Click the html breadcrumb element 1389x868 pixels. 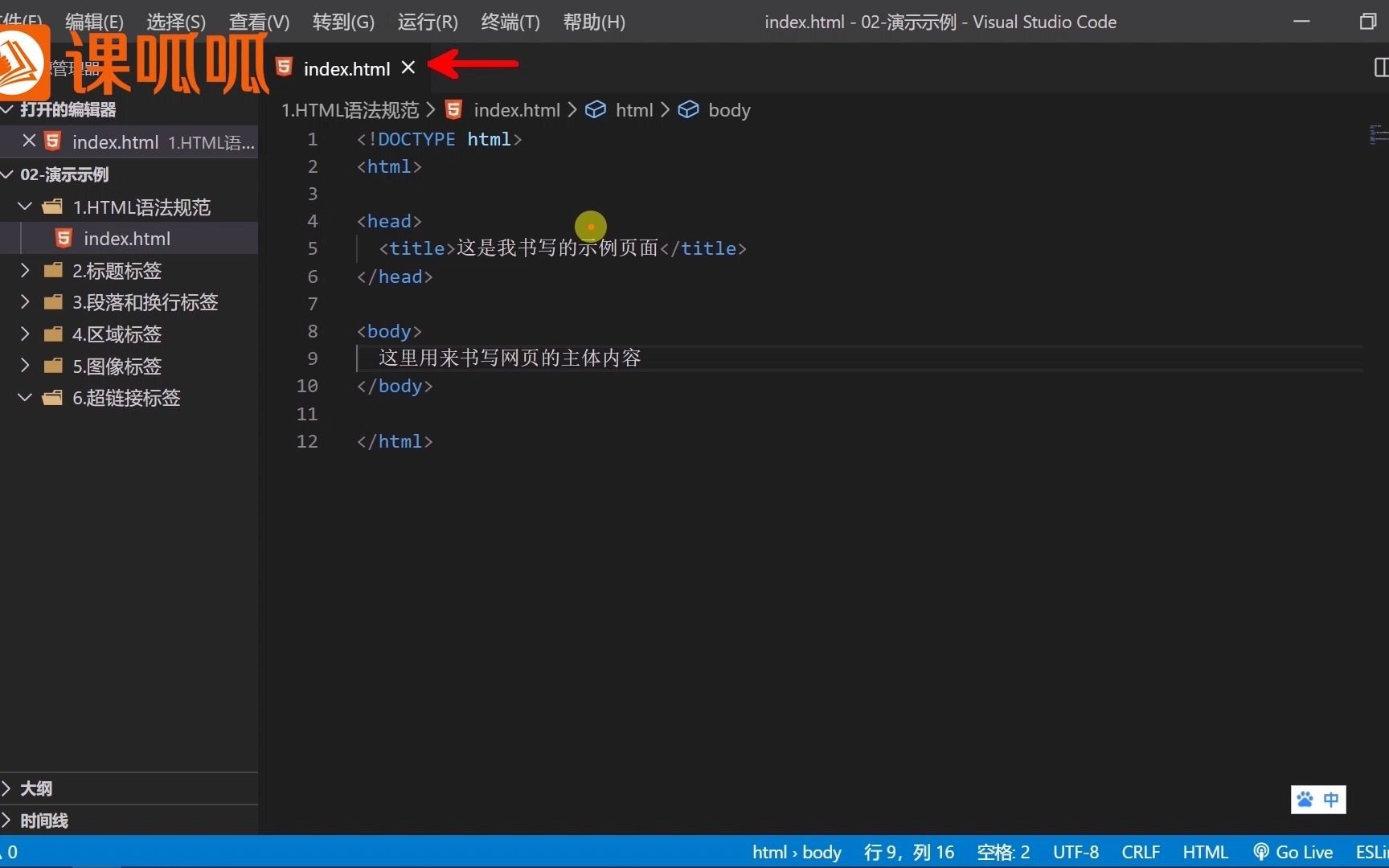(634, 110)
